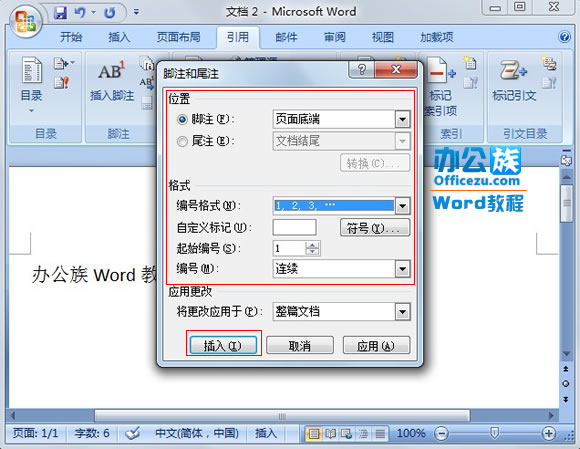Click Next Page double arrow button
Screen dimensions: 580x449
point(566,399)
